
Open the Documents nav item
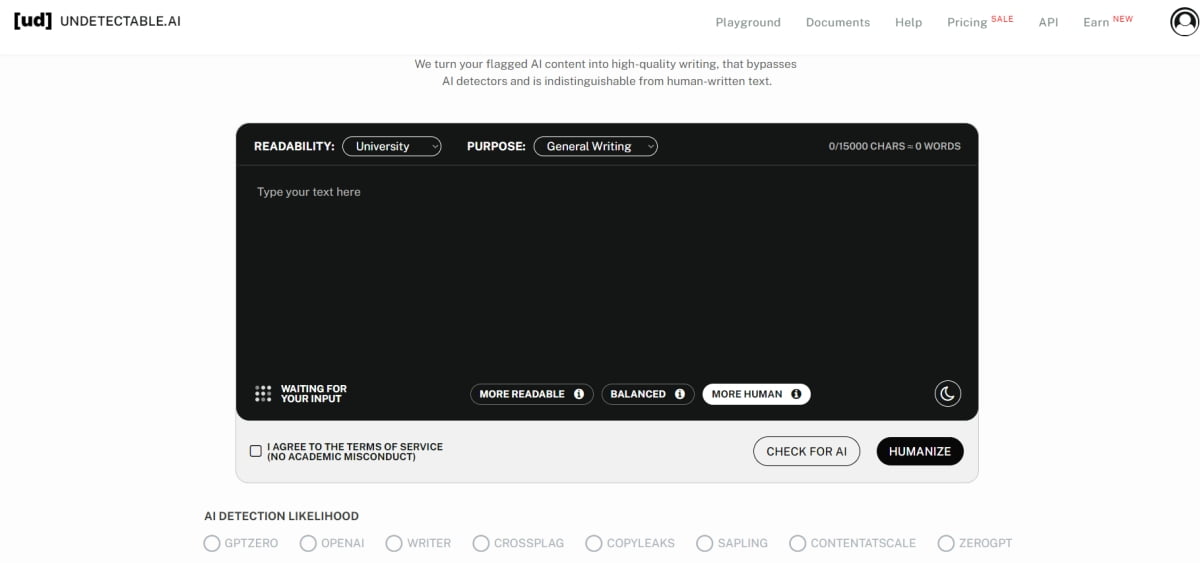click(x=838, y=22)
